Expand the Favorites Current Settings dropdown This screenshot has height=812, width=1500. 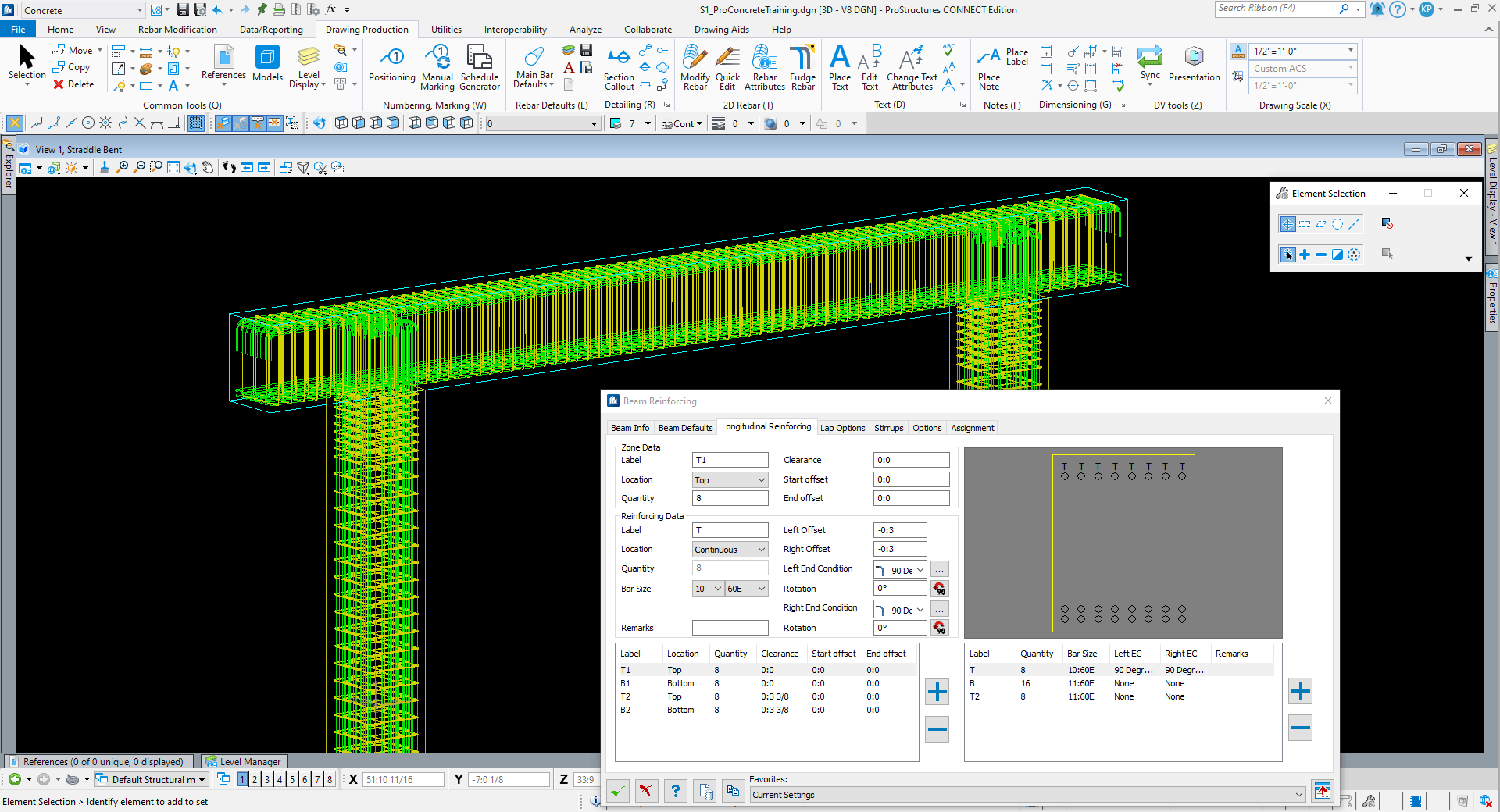click(x=1298, y=795)
